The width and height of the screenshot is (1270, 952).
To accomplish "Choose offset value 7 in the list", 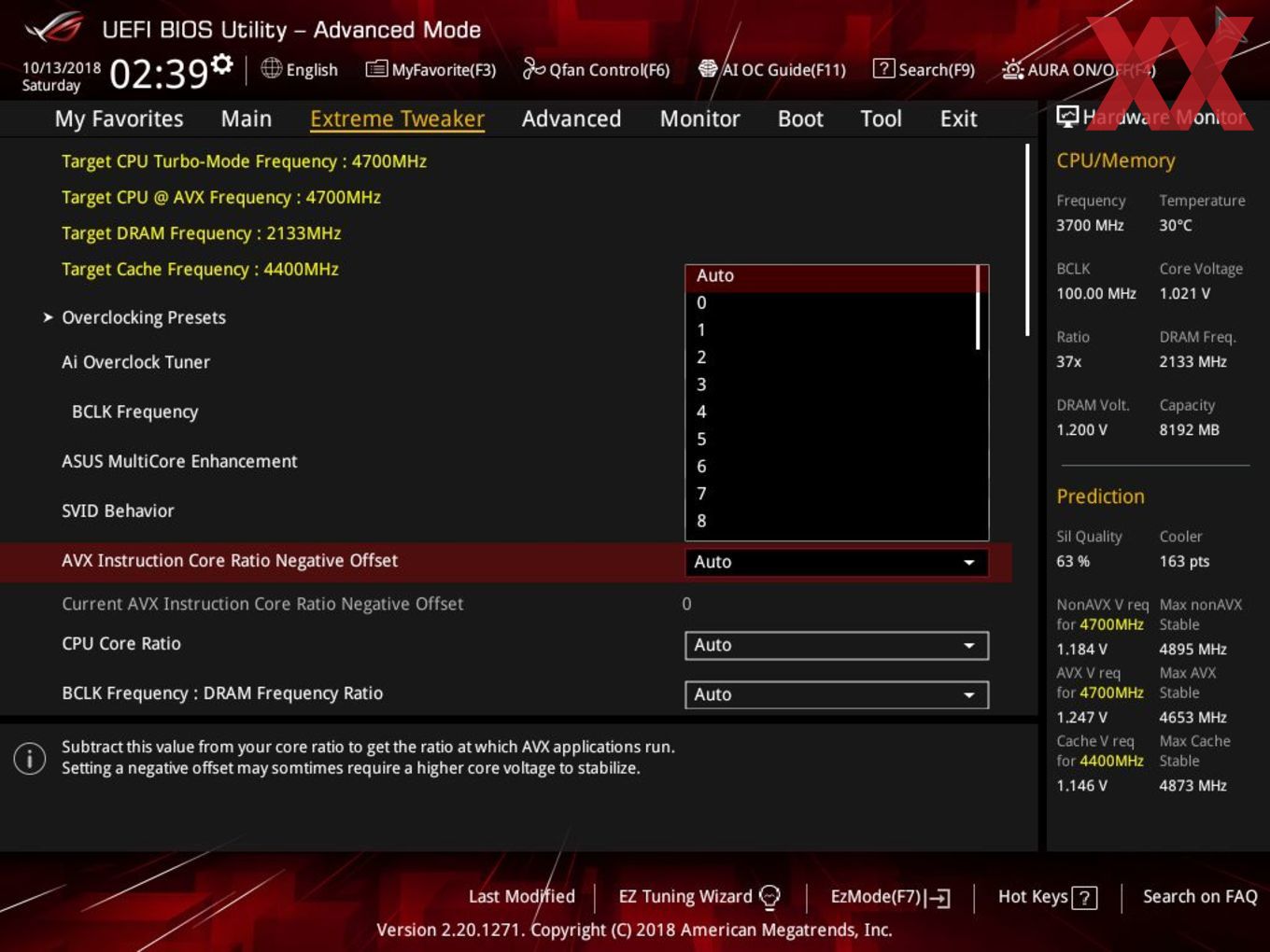I will click(x=831, y=493).
